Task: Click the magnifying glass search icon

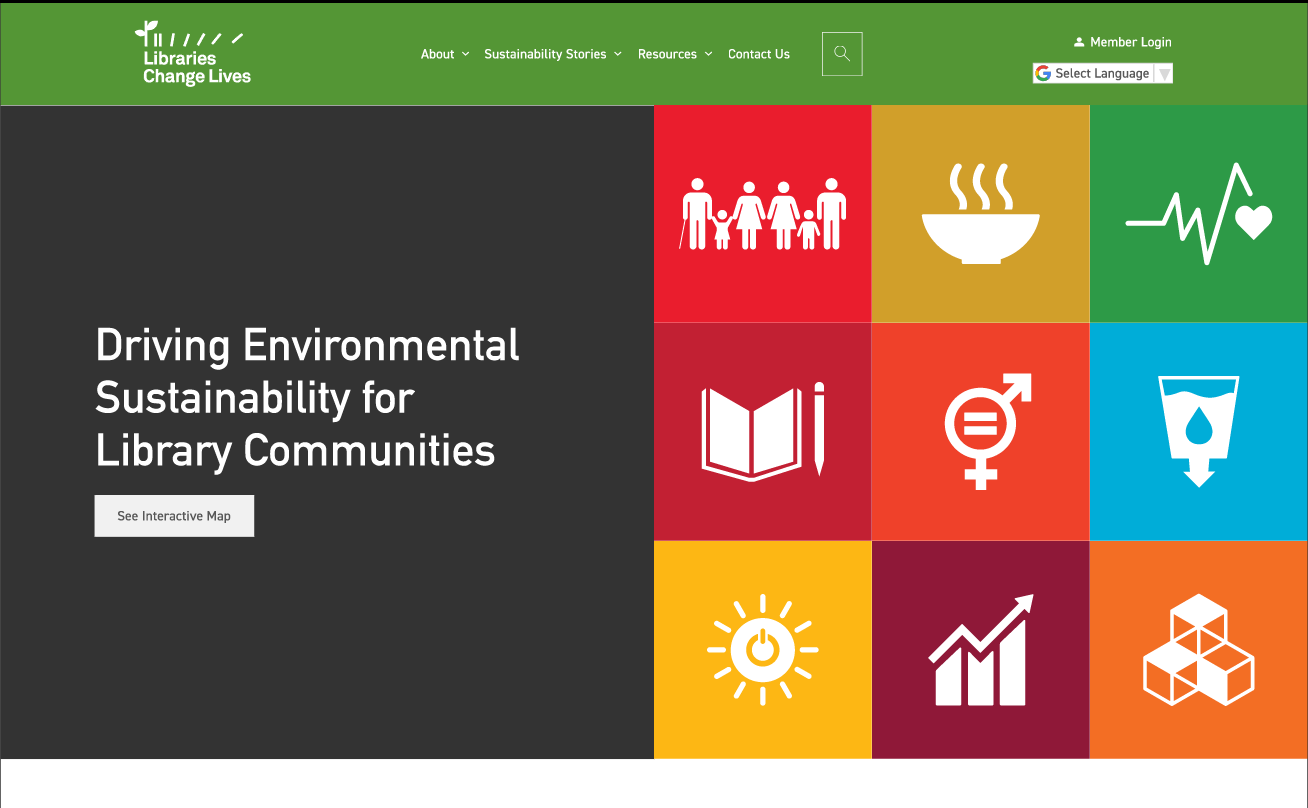Action: pos(842,54)
